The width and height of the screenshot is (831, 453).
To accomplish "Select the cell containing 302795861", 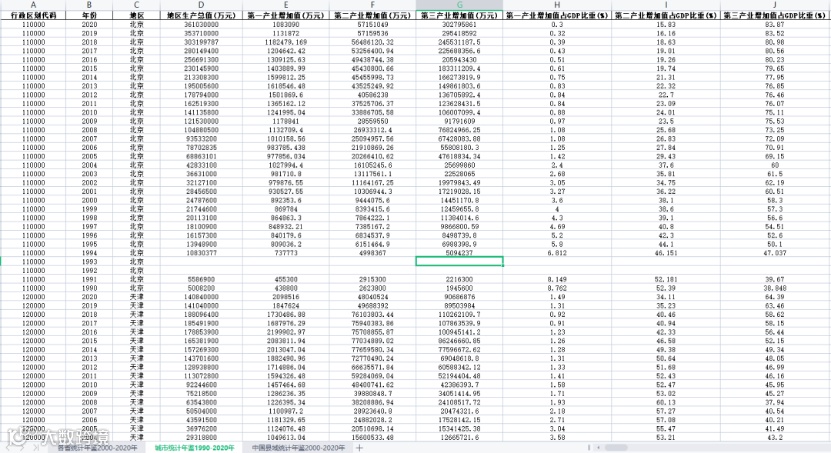I will [459, 24].
